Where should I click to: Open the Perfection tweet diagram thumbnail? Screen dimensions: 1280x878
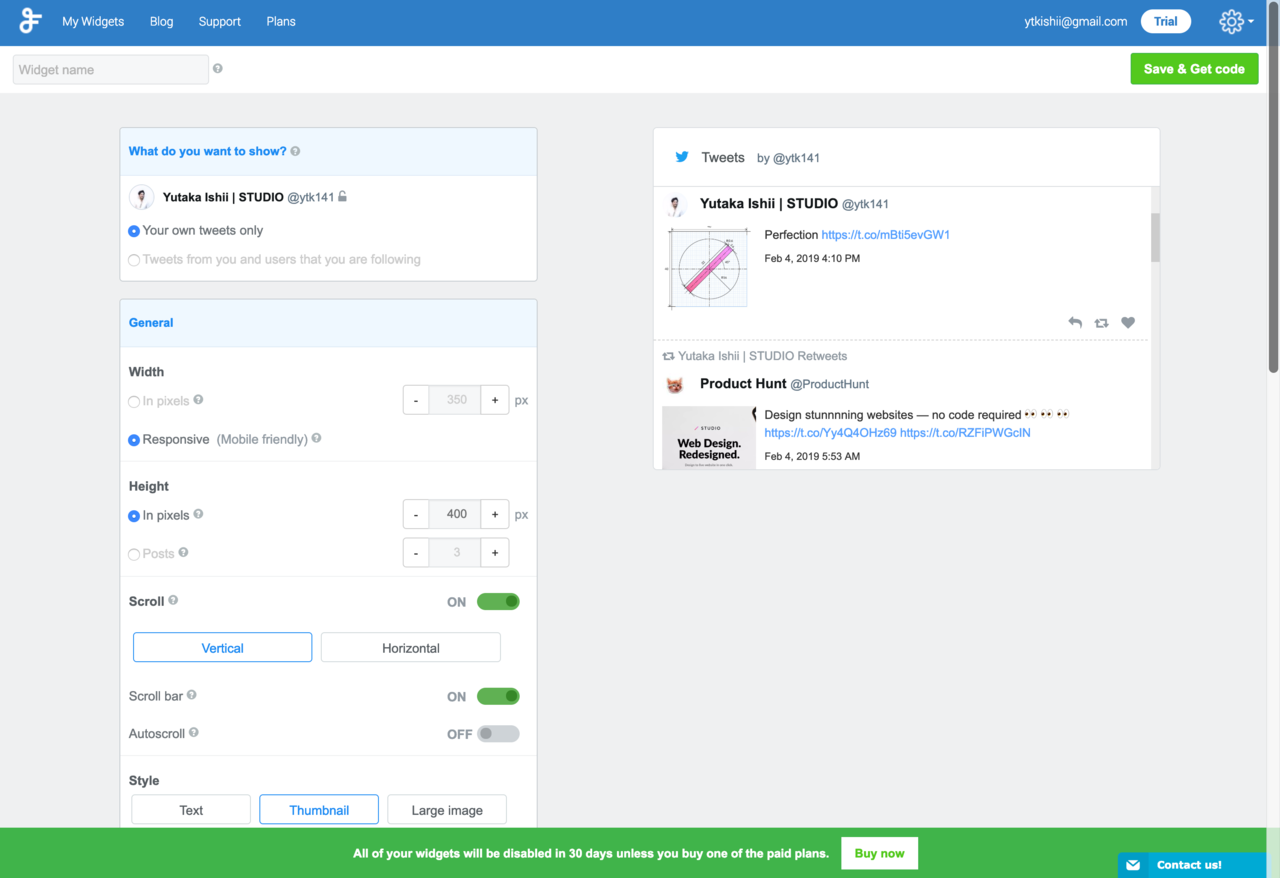pyautogui.click(x=709, y=267)
